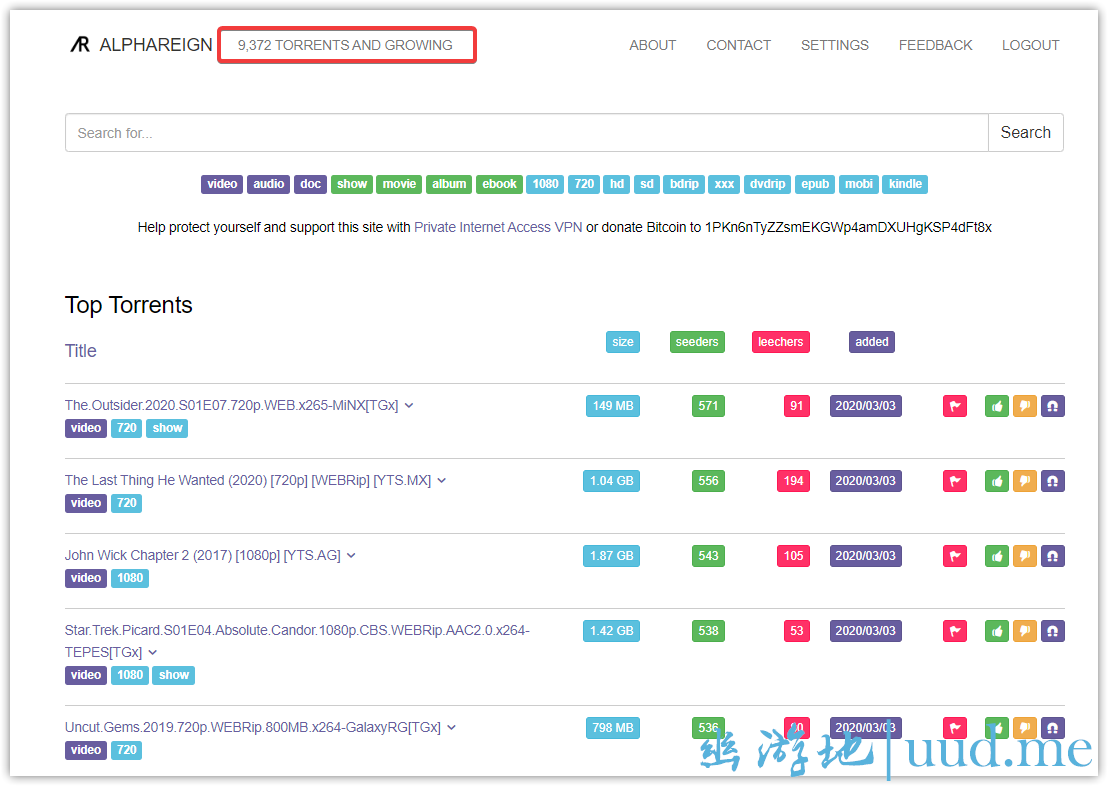Open the CONTACT page
This screenshot has height=786, width=1108.
click(738, 45)
